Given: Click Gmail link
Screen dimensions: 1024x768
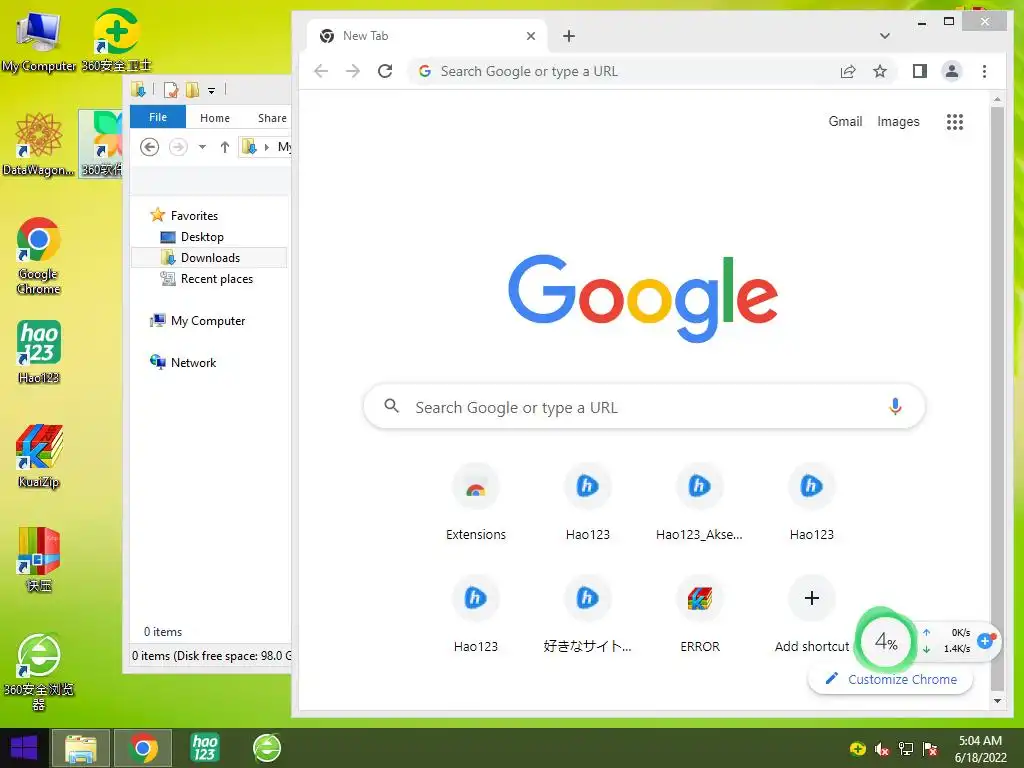Looking at the screenshot, I should [845, 121].
